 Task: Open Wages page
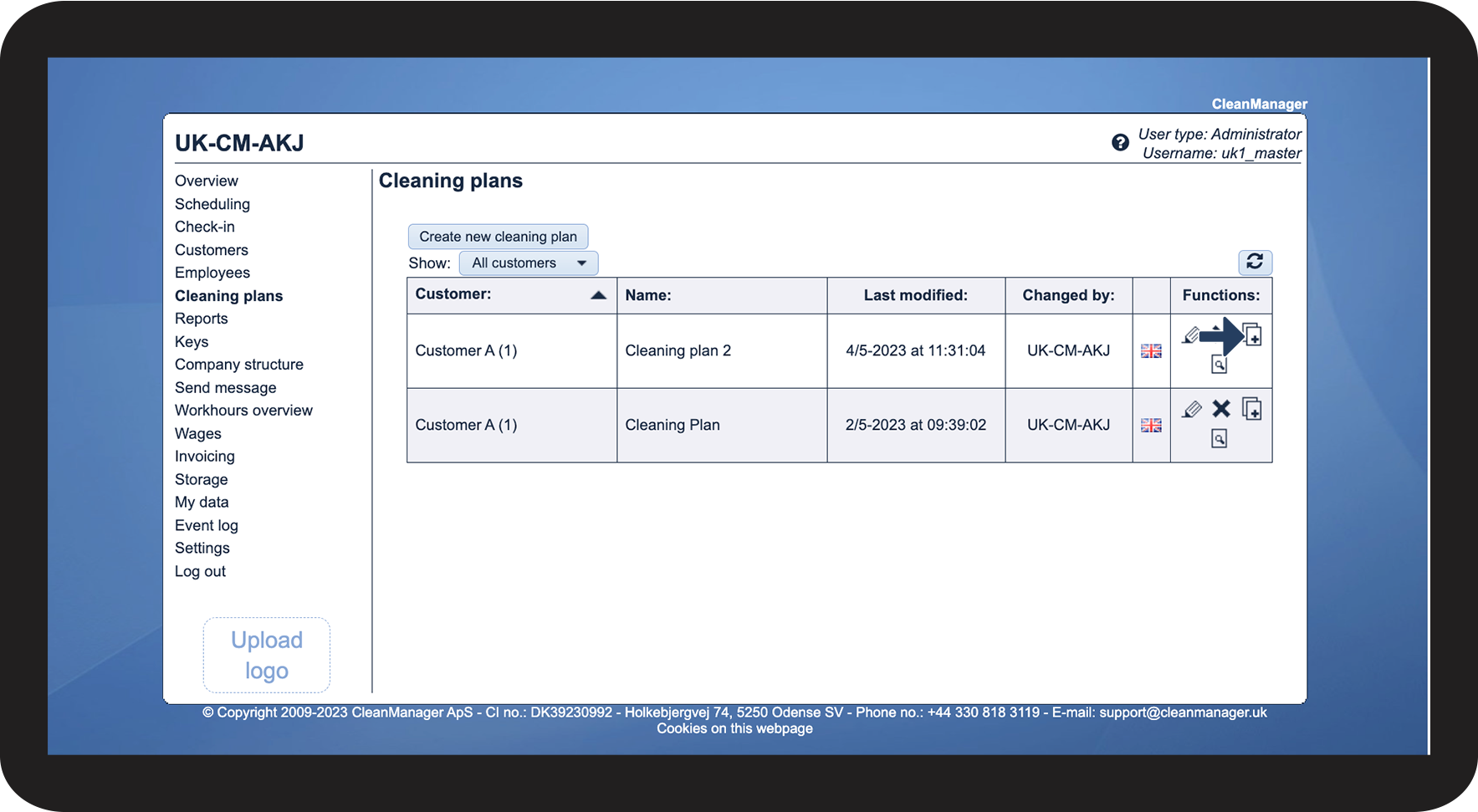coord(198,434)
